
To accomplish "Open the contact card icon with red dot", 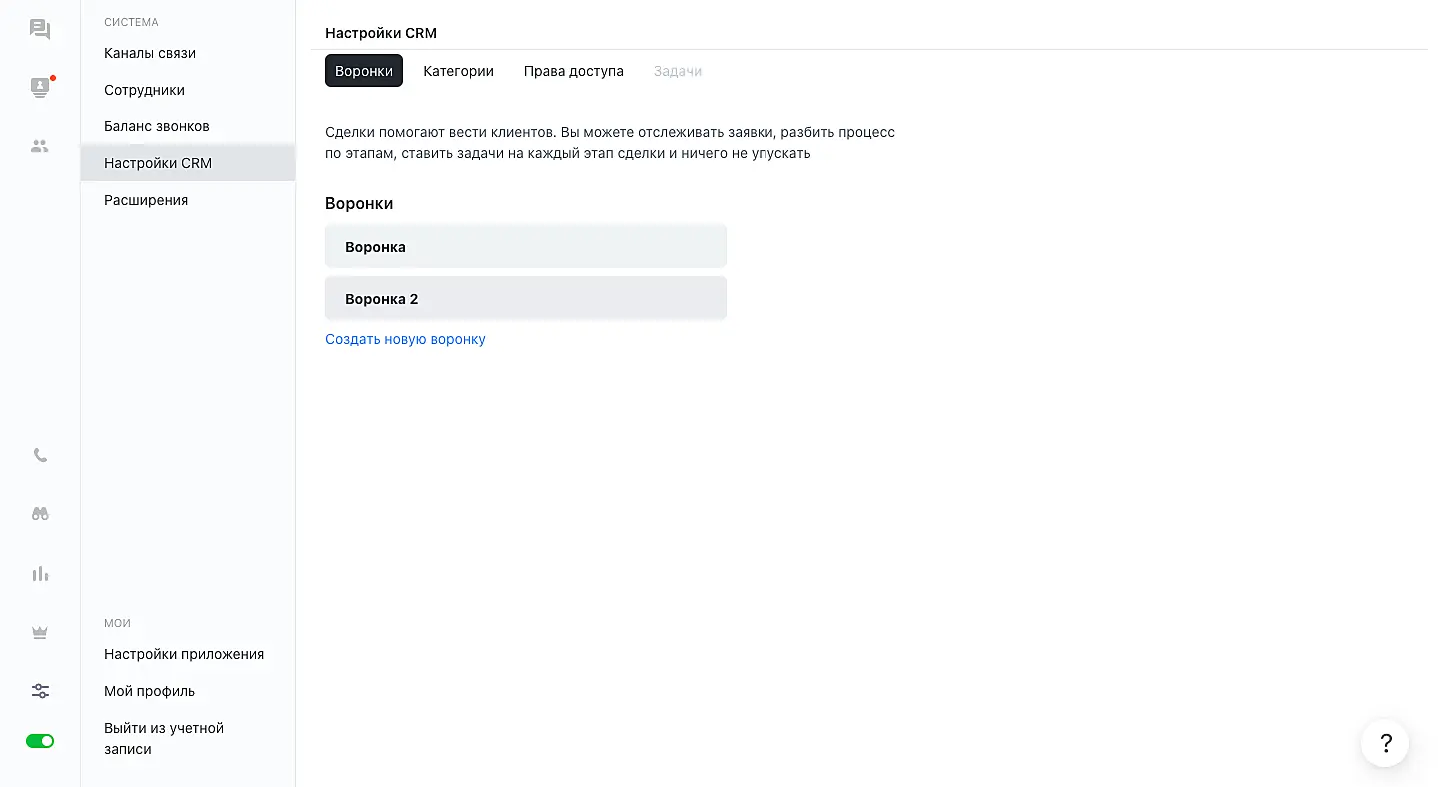I will pyautogui.click(x=40, y=88).
